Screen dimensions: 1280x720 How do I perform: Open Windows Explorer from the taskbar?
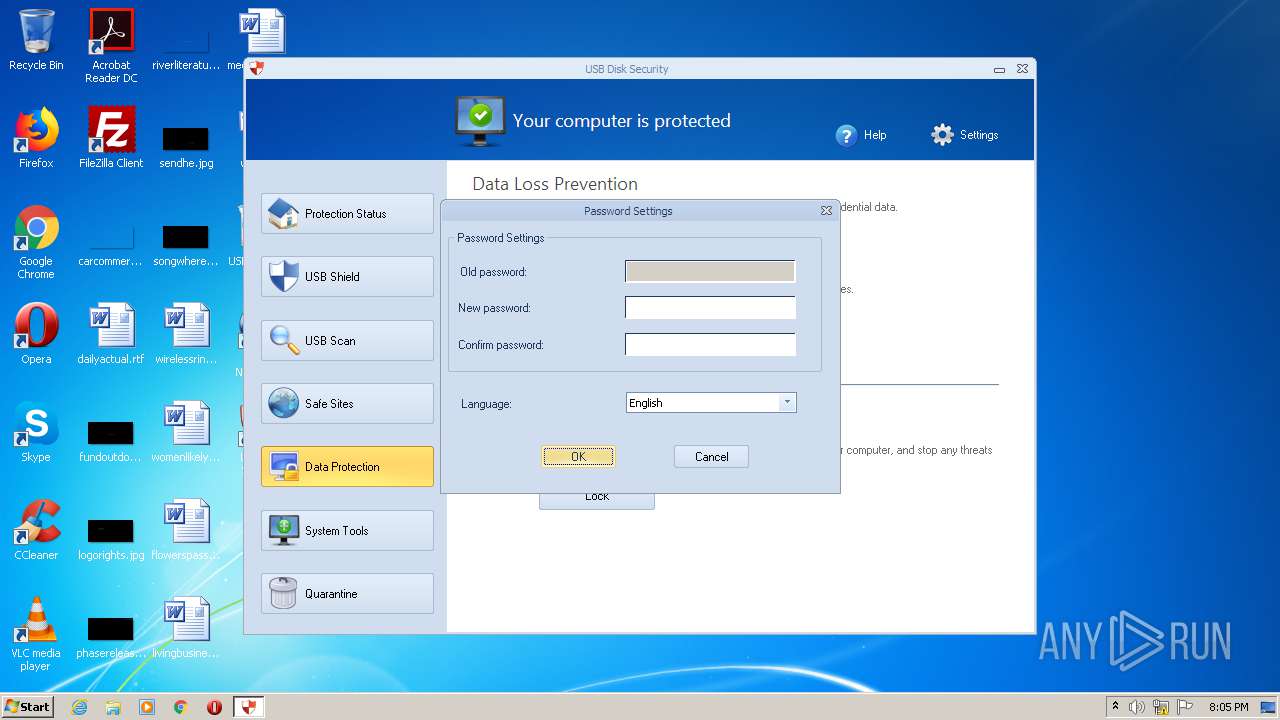coord(113,707)
